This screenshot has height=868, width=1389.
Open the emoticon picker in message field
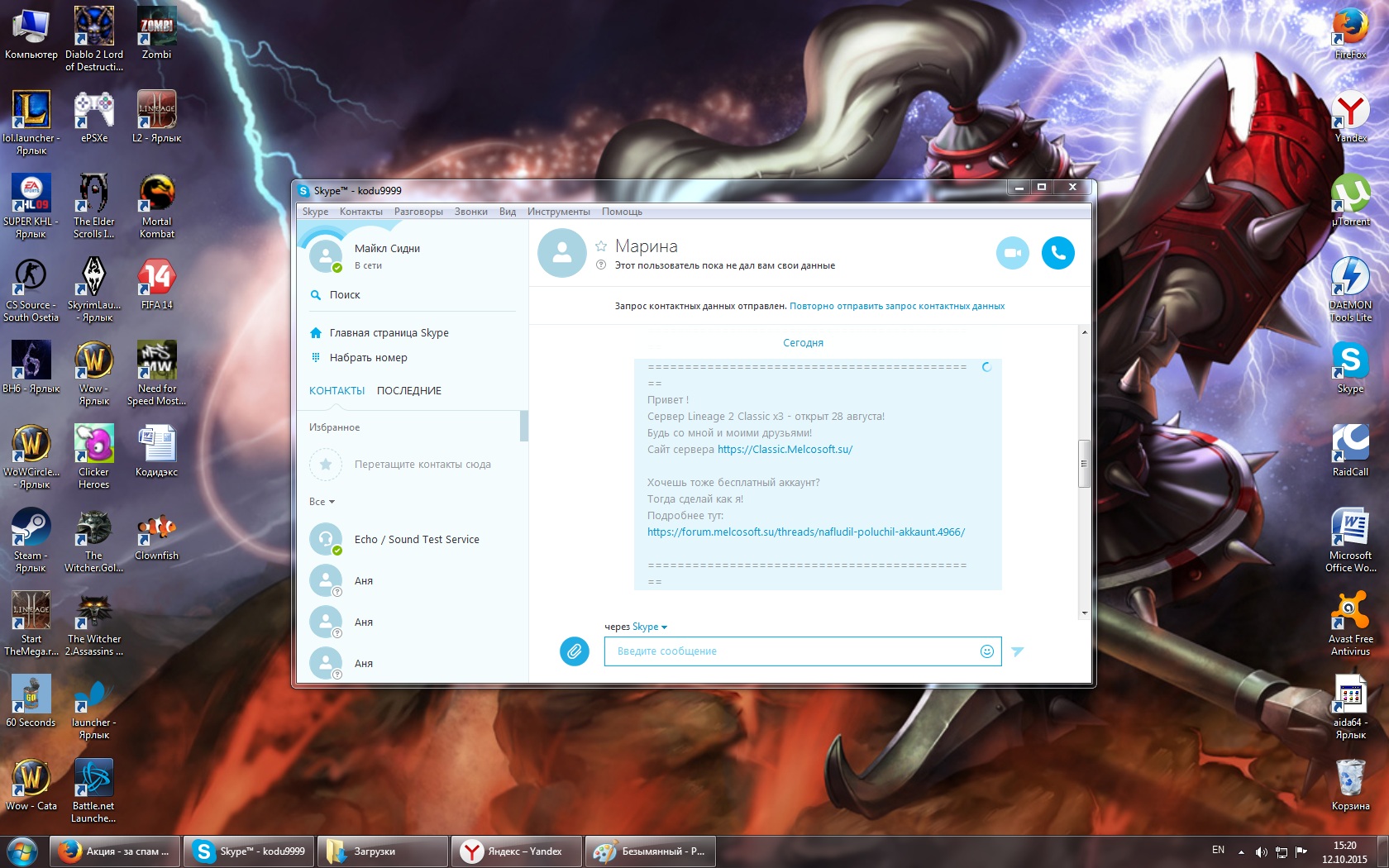point(986,651)
